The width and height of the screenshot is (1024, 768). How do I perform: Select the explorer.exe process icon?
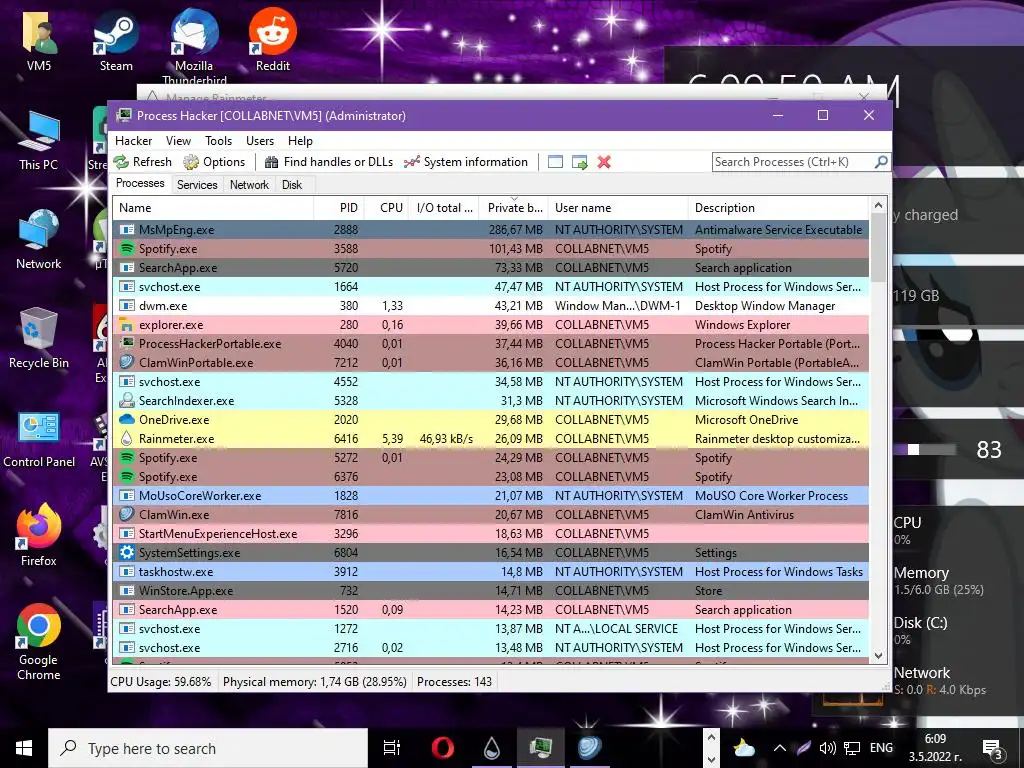pos(127,325)
